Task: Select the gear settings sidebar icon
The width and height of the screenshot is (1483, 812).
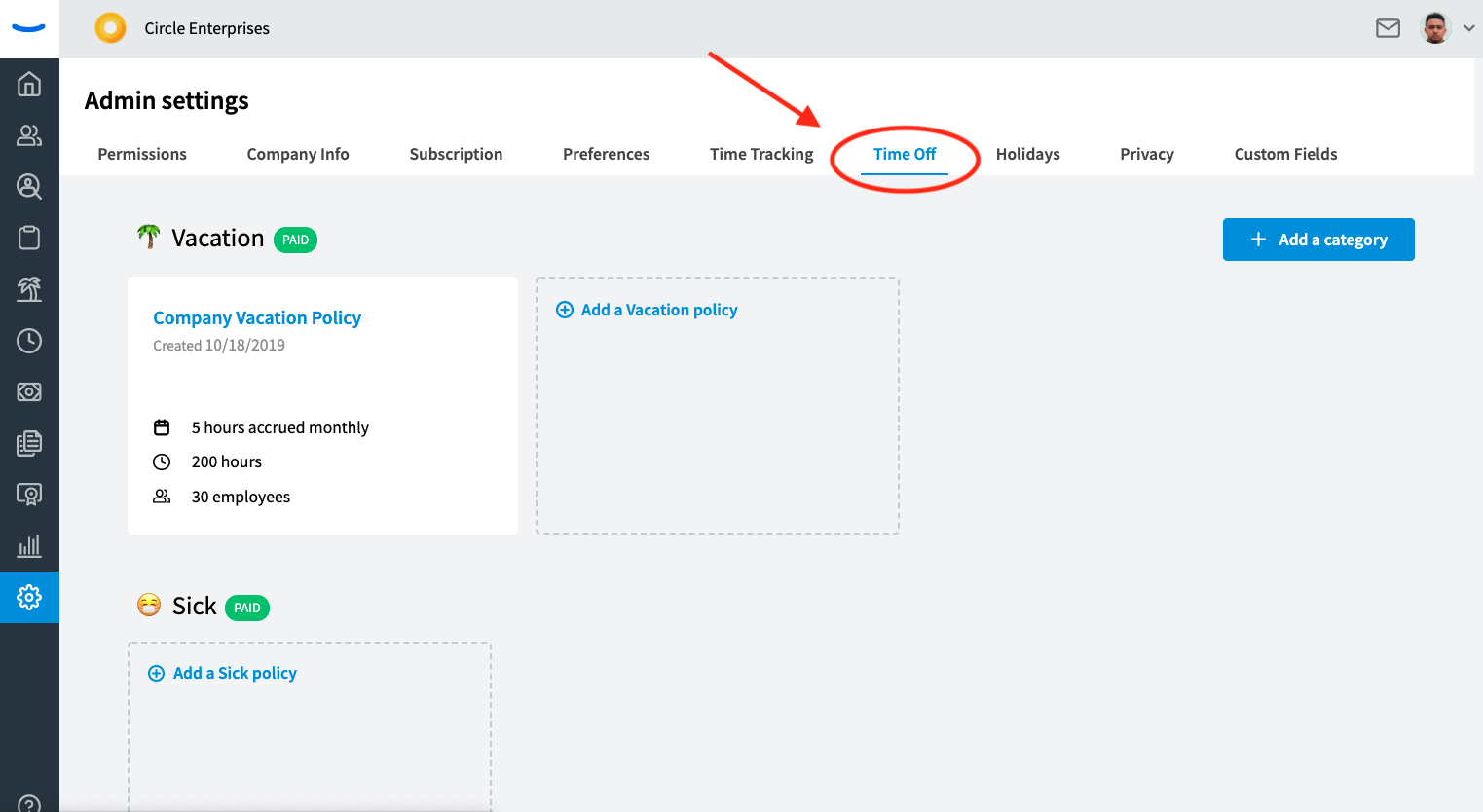Action: (29, 597)
